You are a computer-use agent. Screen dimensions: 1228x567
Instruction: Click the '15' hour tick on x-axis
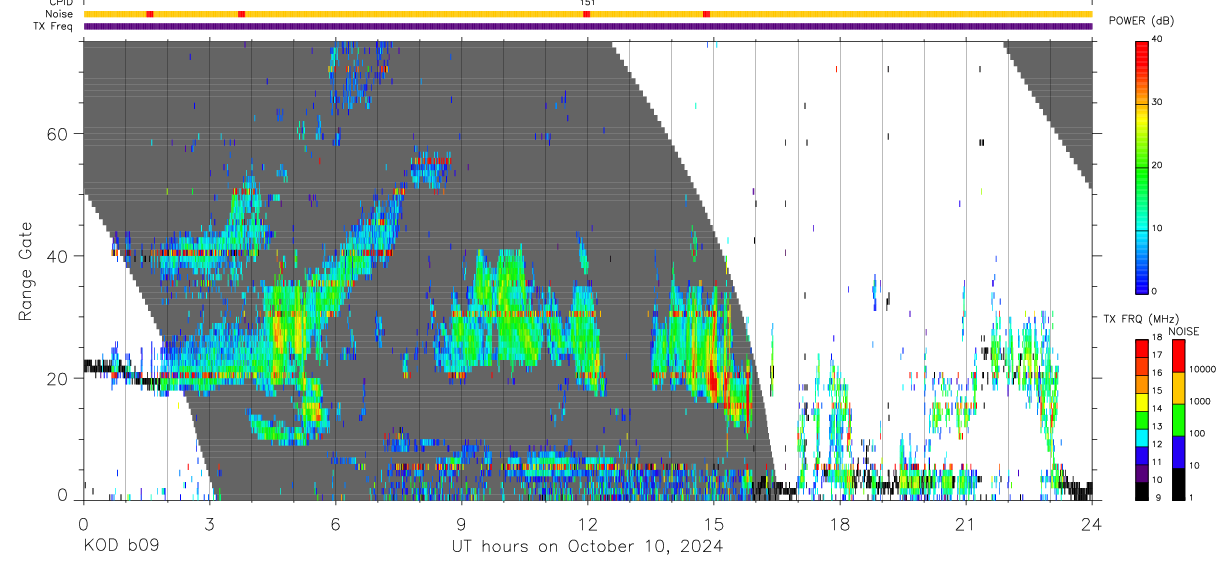coord(713,523)
